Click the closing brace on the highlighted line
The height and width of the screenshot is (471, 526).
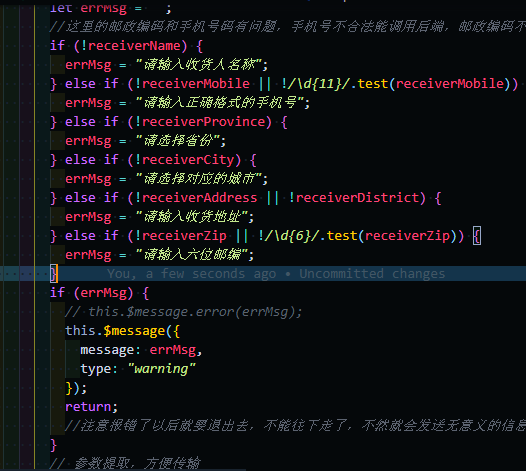point(53,274)
